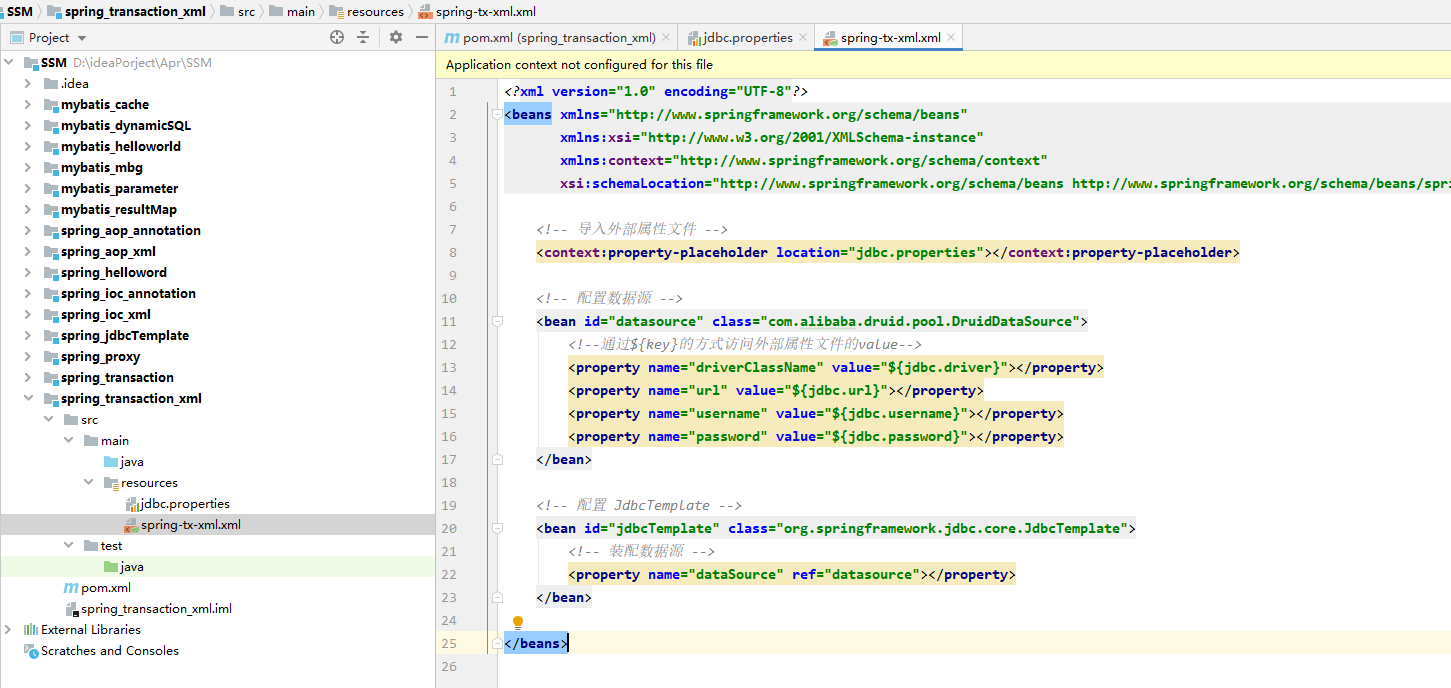
Task: Collapse the SSM root project node
Action: pyautogui.click(x=10, y=63)
